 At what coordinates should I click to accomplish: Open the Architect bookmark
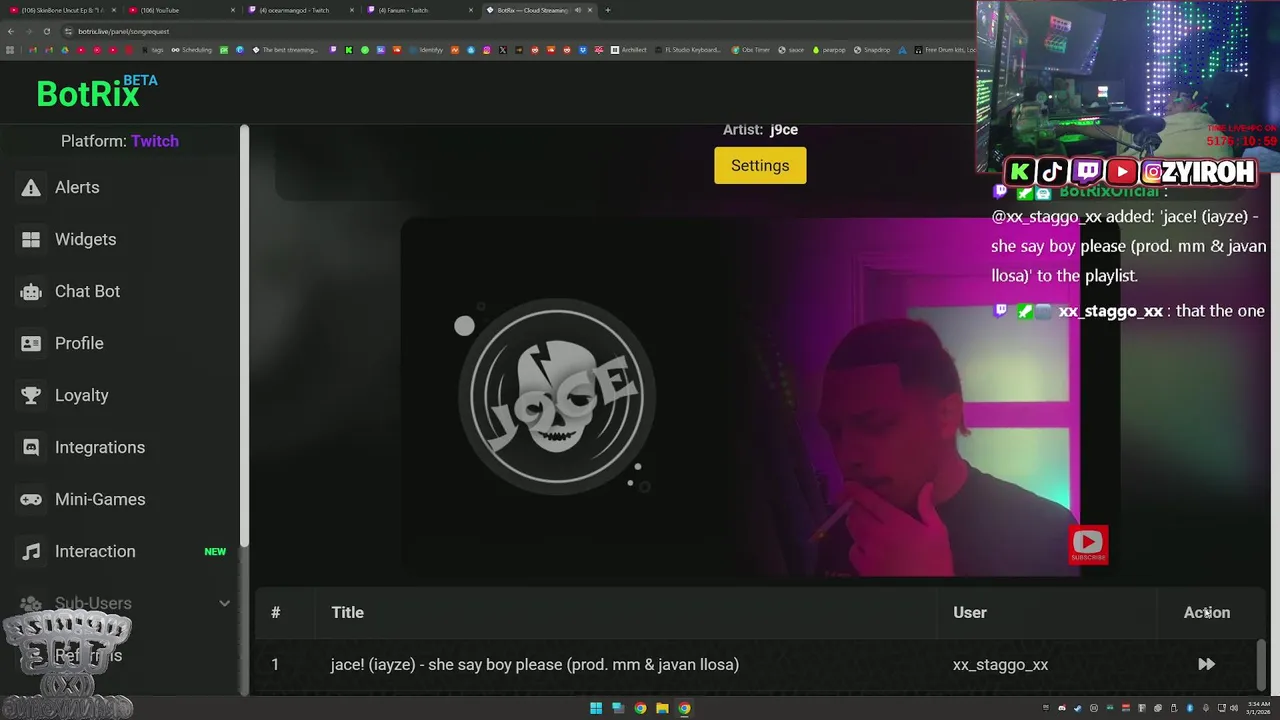point(629,50)
